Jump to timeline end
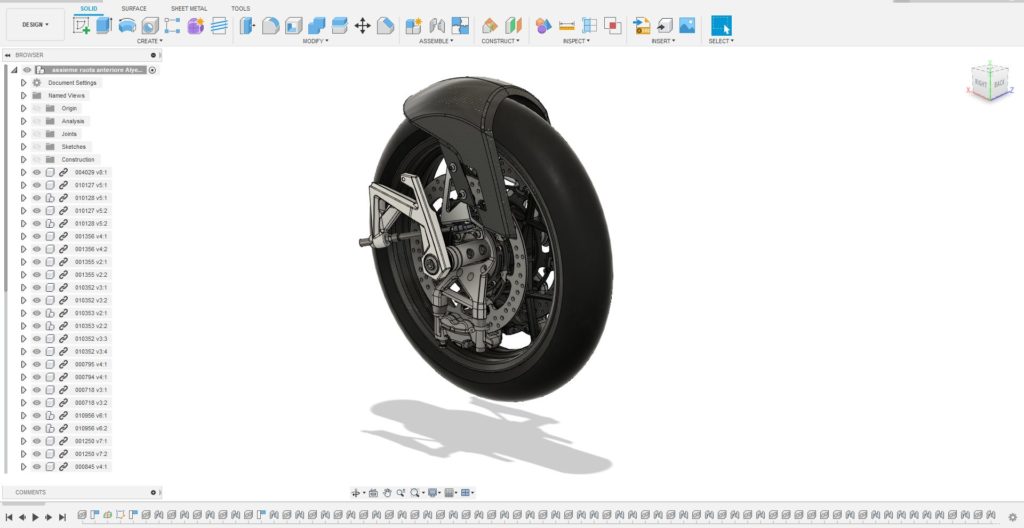This screenshot has width=1024, height=528. 62,517
